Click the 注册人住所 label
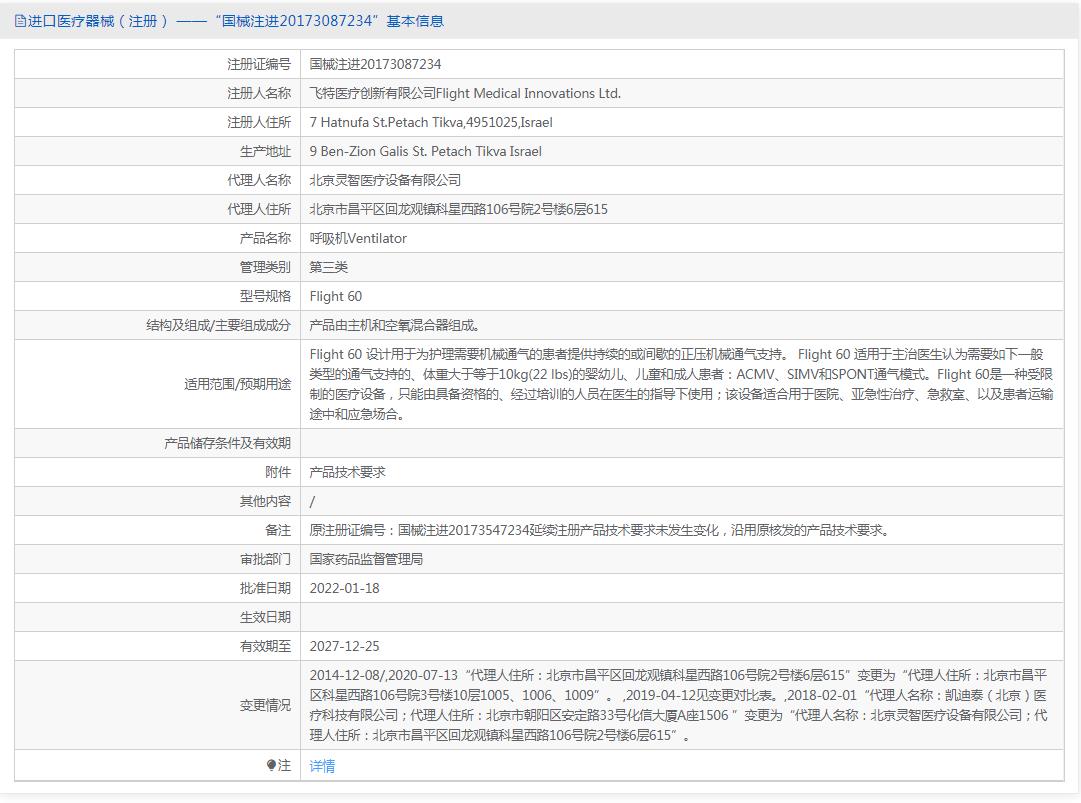1081x803 pixels. (x=259, y=122)
